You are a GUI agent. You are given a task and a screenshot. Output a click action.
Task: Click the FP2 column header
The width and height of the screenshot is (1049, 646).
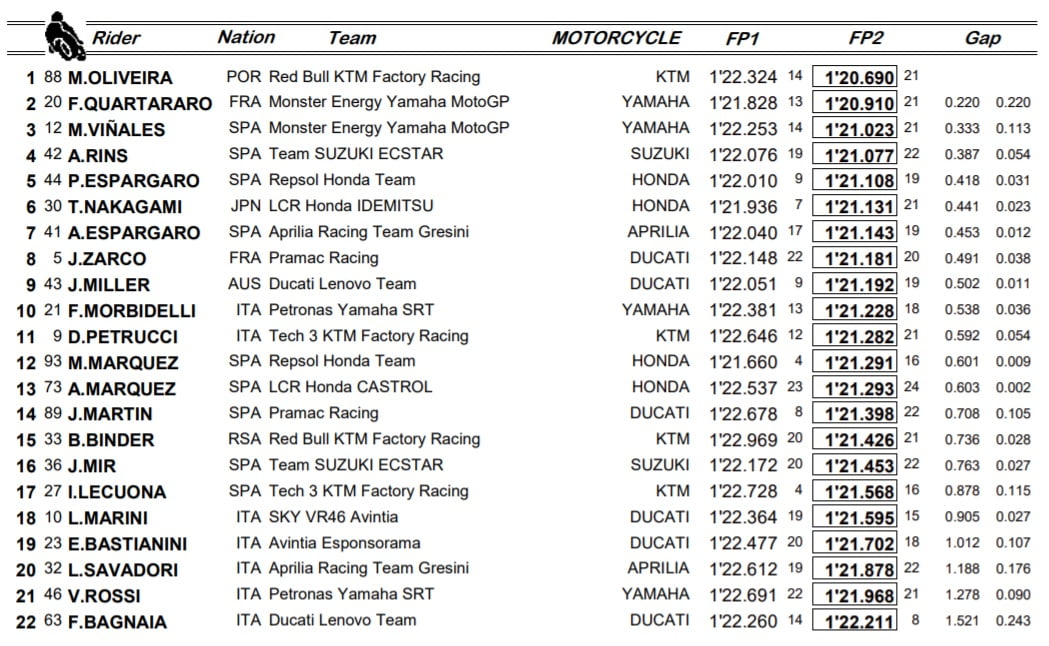pyautogui.click(x=866, y=39)
